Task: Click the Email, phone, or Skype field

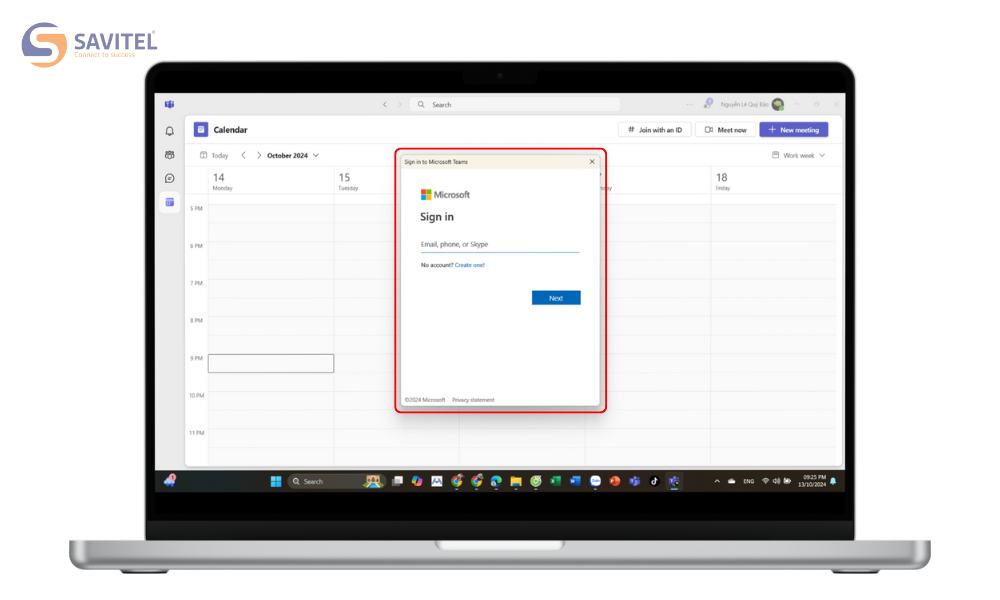Action: (x=500, y=244)
